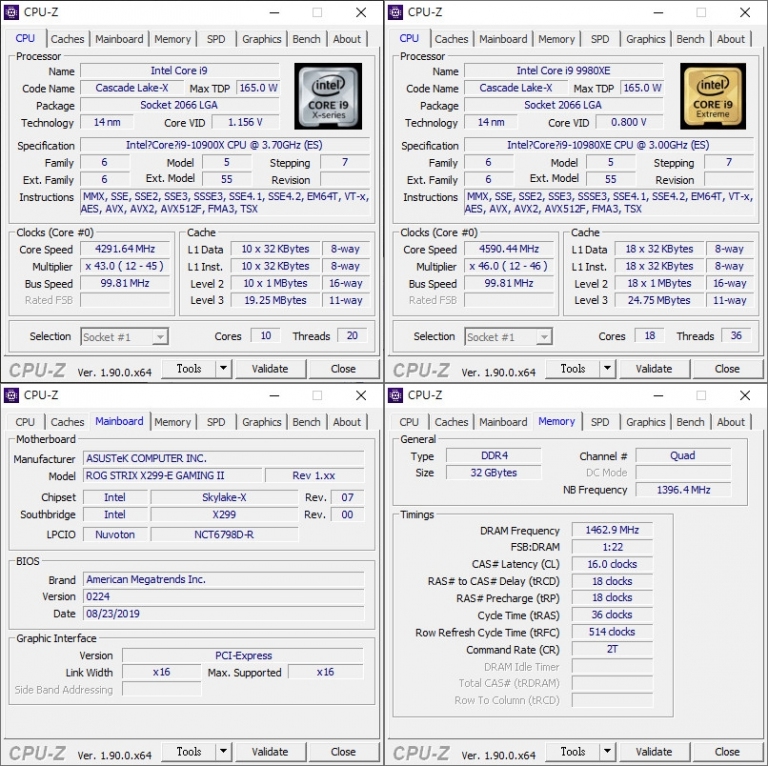Close the Mainboard window via title bar X

tap(361, 395)
